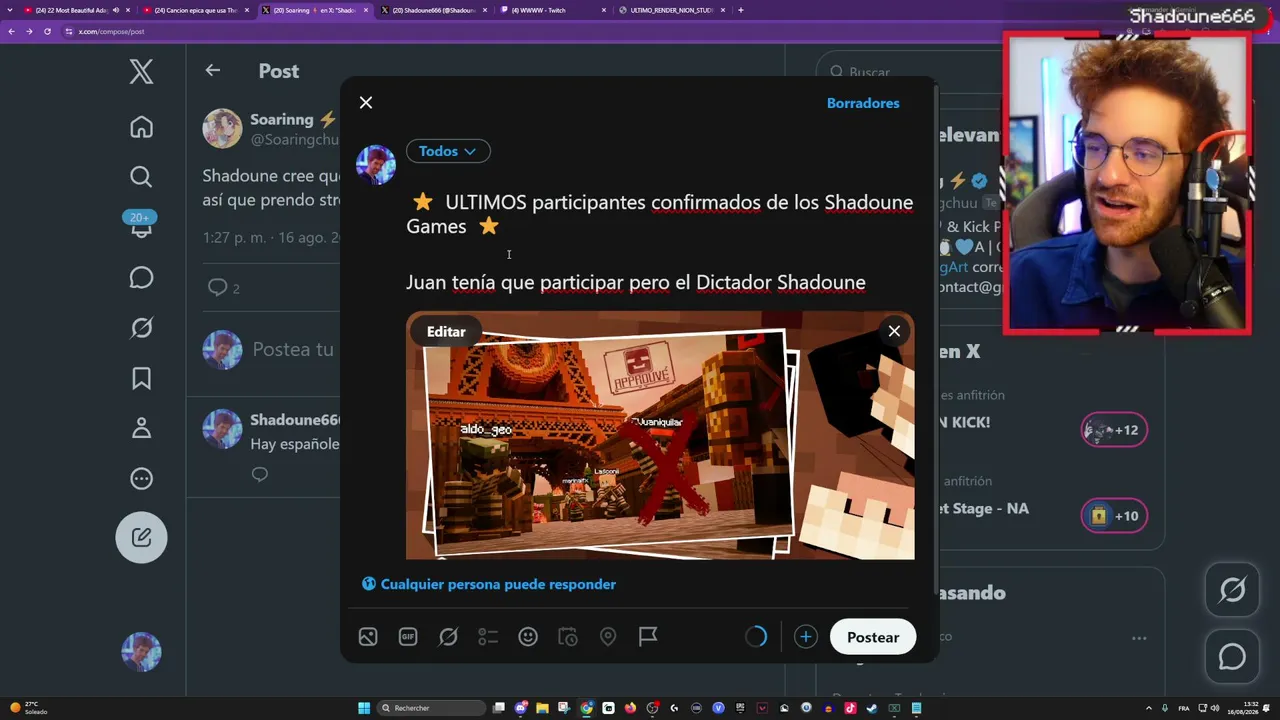Reload the current page
The image size is (1280, 720).
[x=47, y=31]
